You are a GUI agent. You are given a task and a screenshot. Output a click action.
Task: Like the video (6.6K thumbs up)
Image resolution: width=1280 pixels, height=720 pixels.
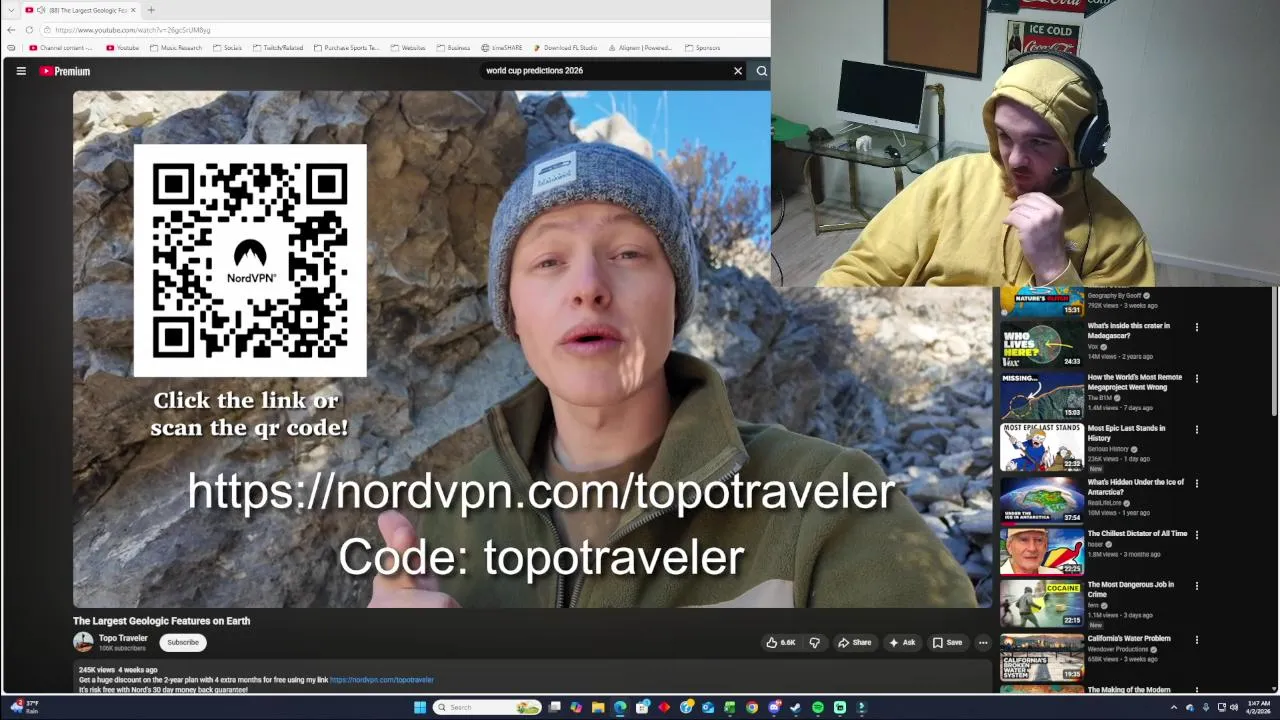[781, 642]
